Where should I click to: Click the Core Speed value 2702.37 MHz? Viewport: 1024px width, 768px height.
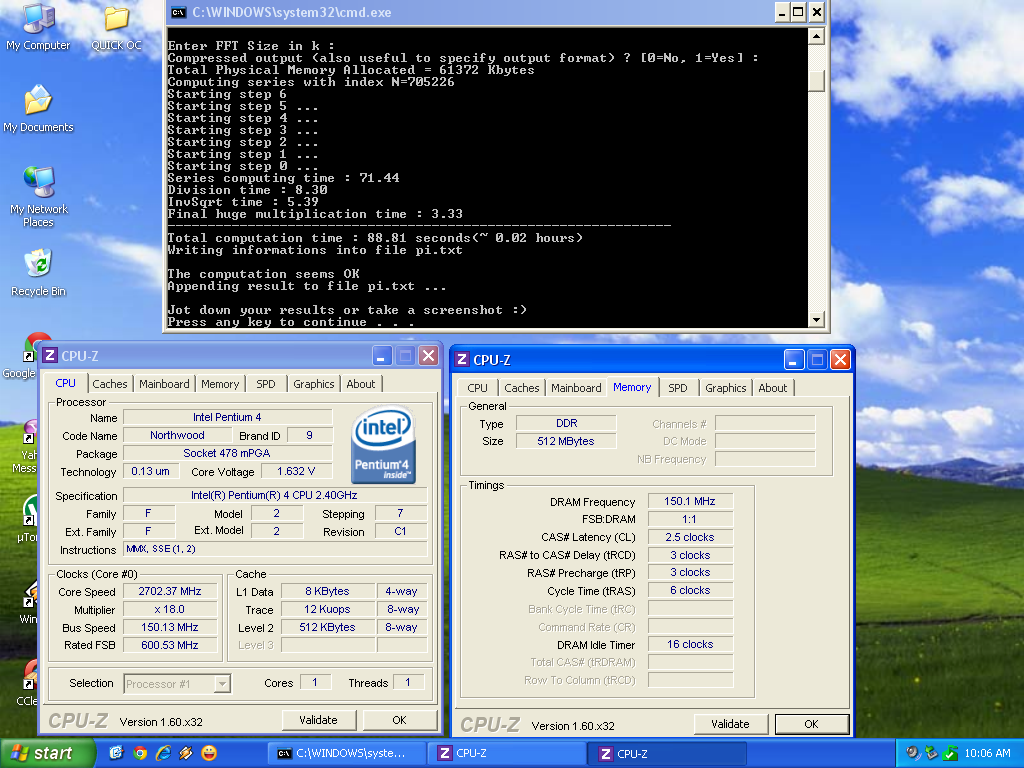tap(170, 591)
